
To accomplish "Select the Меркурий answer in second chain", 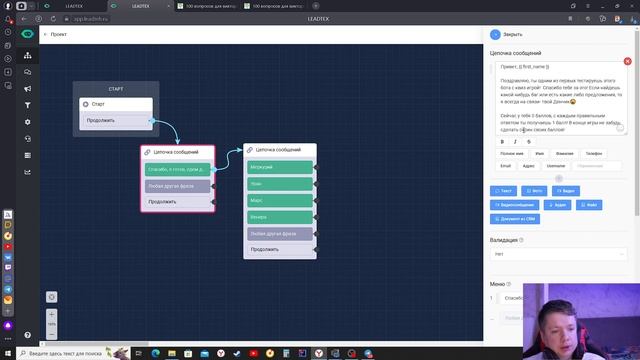I will [x=280, y=167].
